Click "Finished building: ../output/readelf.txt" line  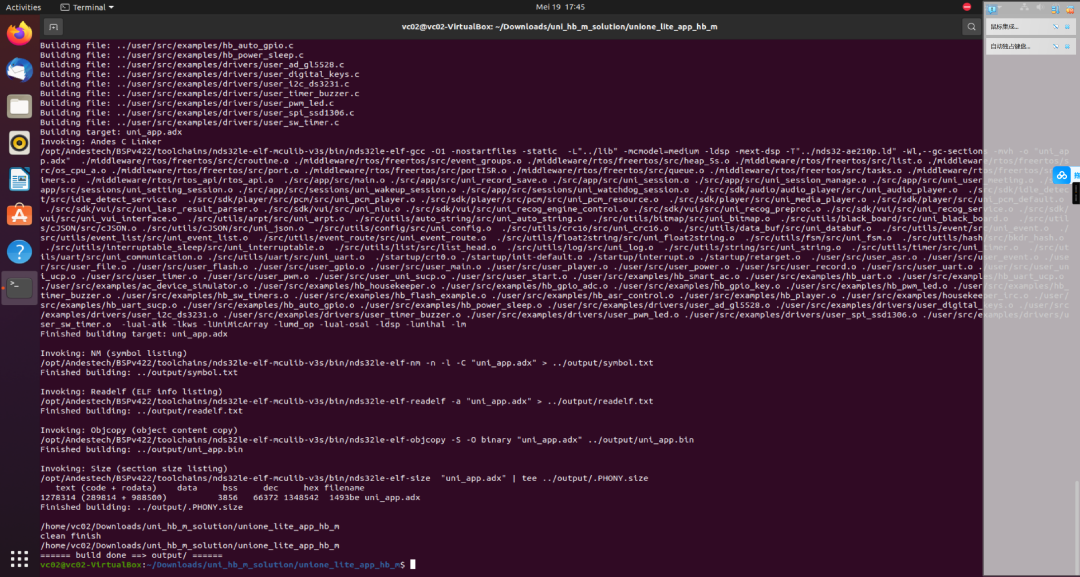(141, 411)
